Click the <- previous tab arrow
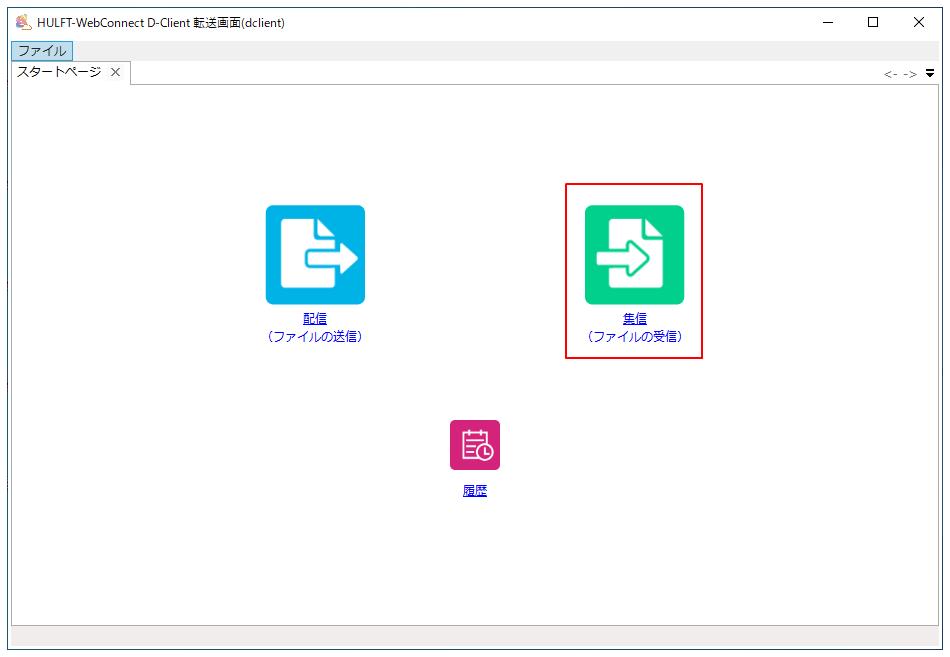 click(891, 74)
